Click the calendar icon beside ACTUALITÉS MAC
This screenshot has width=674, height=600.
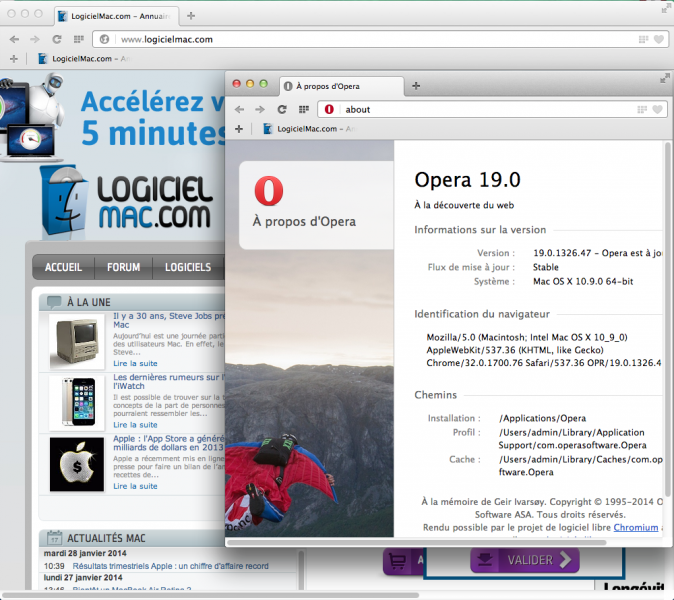54,538
